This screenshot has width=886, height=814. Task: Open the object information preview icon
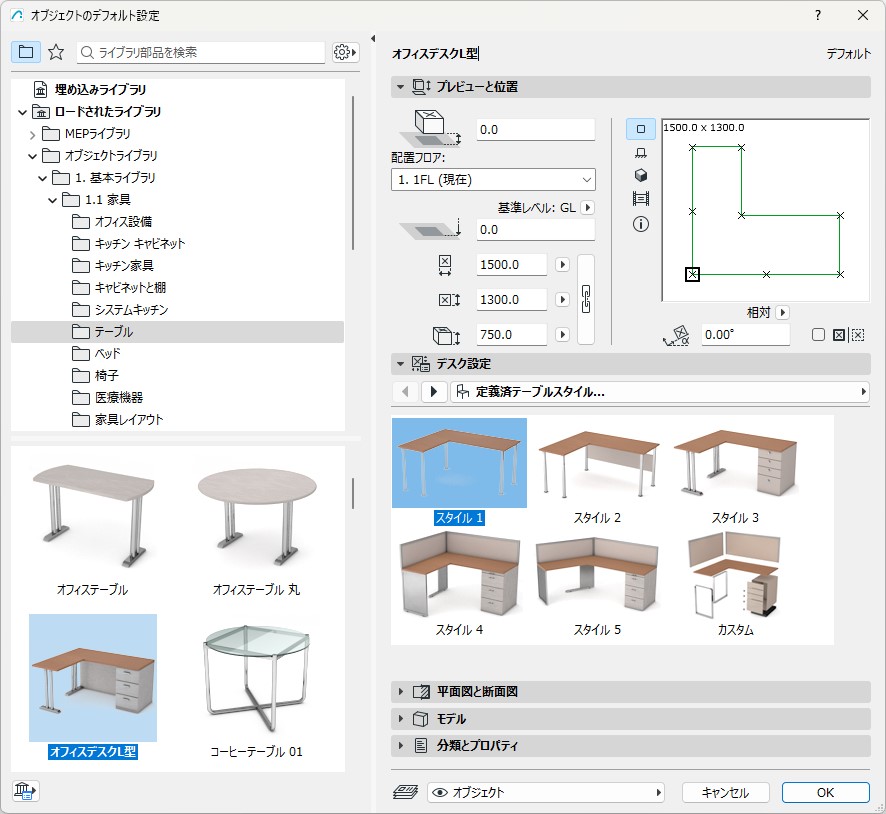click(641, 224)
